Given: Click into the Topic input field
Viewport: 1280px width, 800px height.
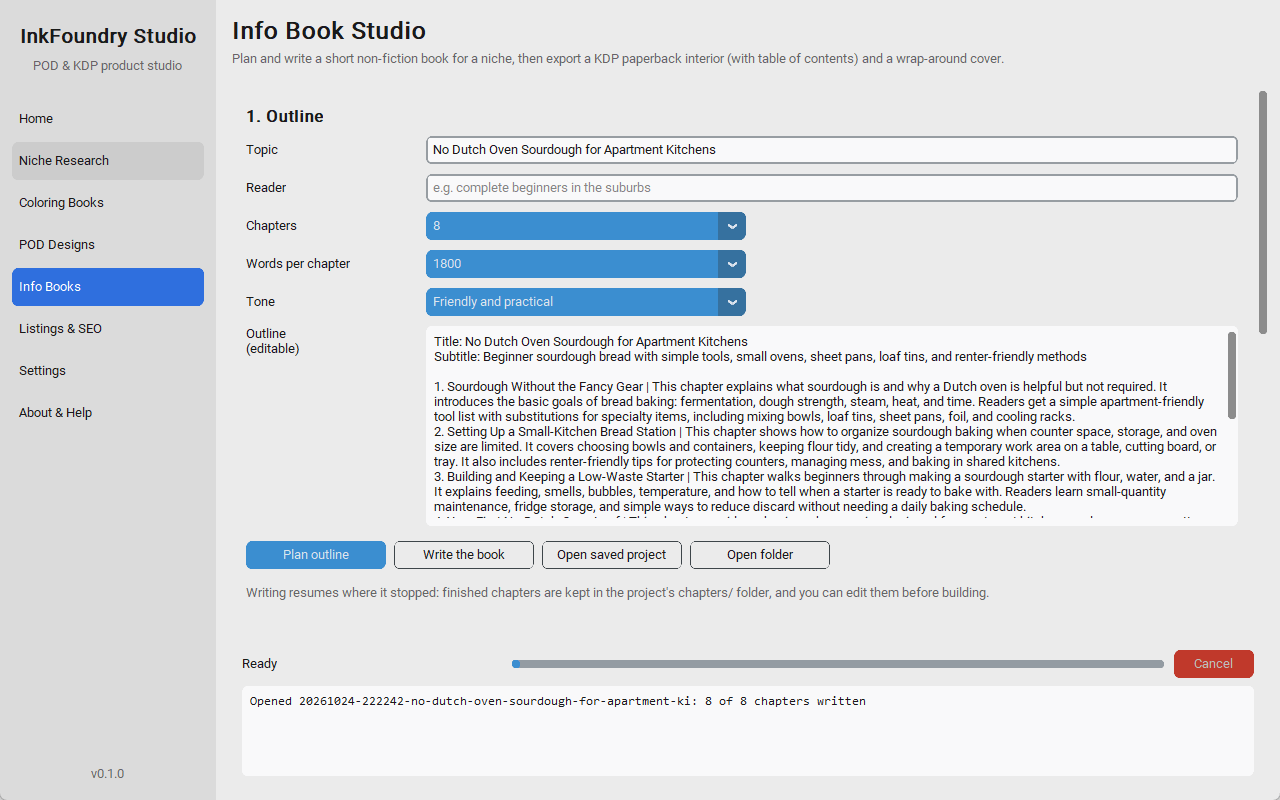Looking at the screenshot, I should 831,150.
